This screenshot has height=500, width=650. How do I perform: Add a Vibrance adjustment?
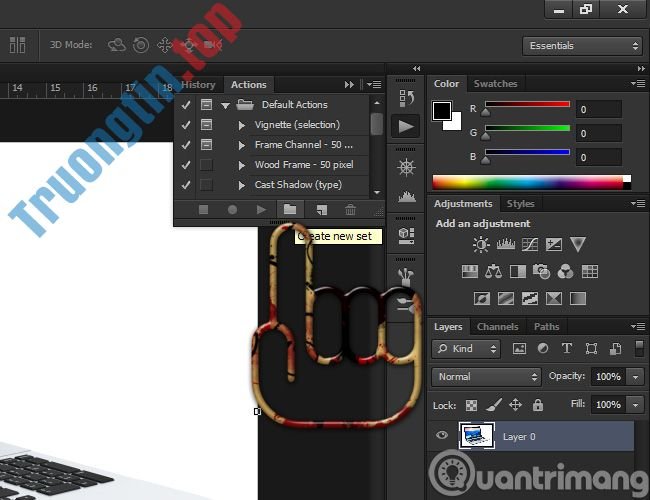click(x=577, y=244)
